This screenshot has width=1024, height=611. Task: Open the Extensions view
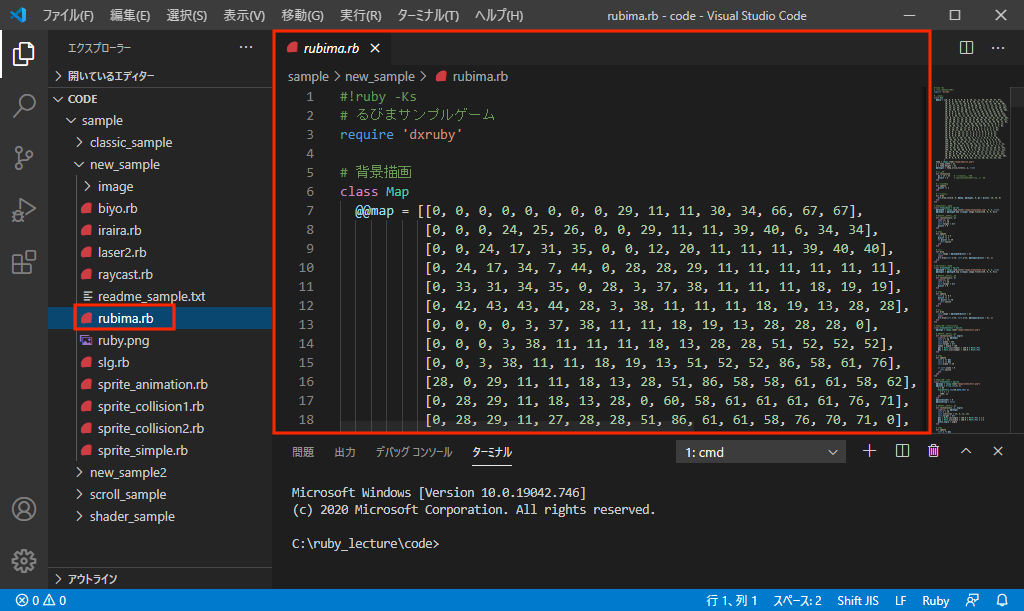pyautogui.click(x=24, y=262)
